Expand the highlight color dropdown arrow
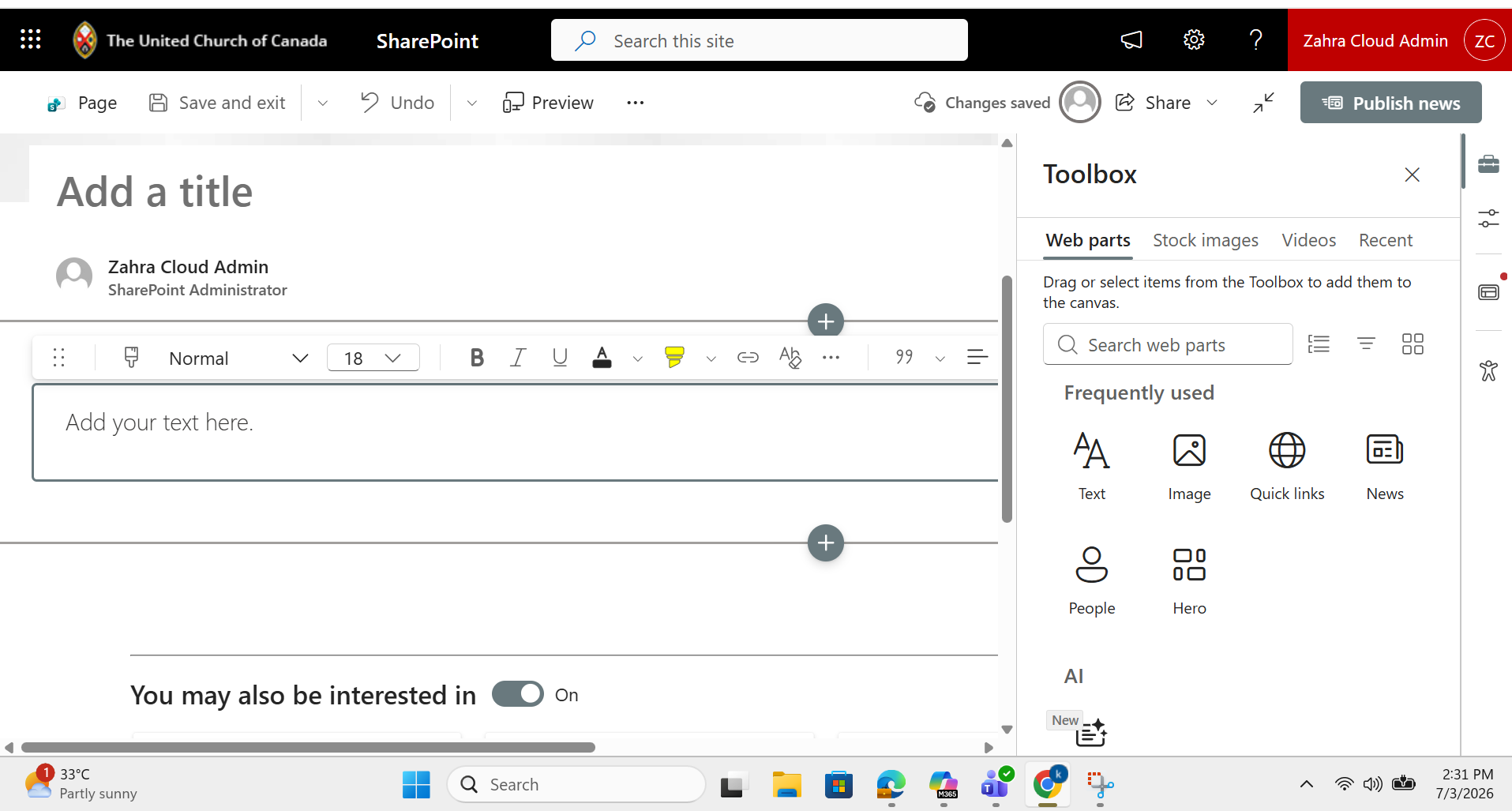The image size is (1512, 811). click(711, 359)
